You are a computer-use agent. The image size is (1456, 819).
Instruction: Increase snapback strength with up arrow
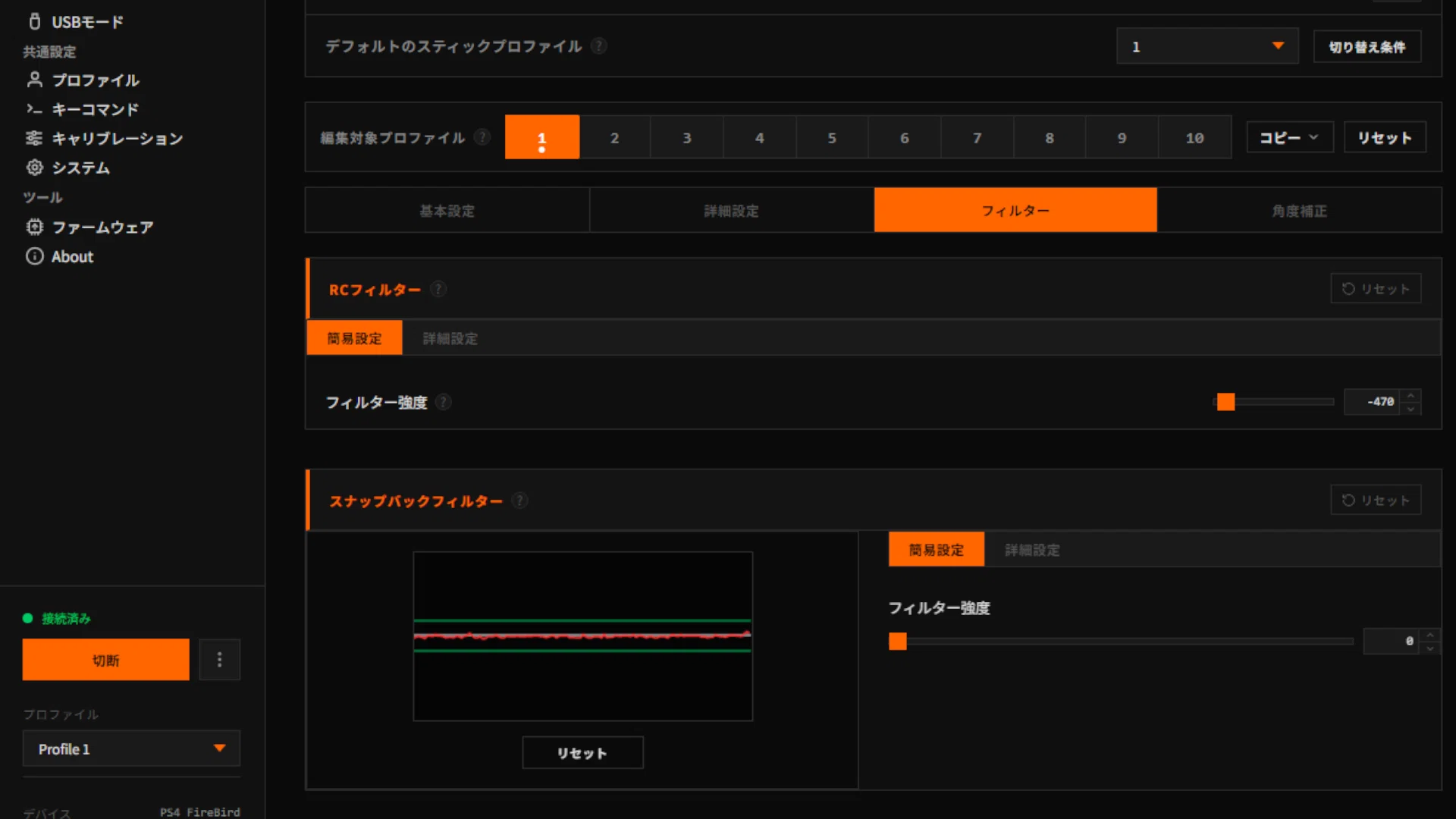tap(1430, 635)
